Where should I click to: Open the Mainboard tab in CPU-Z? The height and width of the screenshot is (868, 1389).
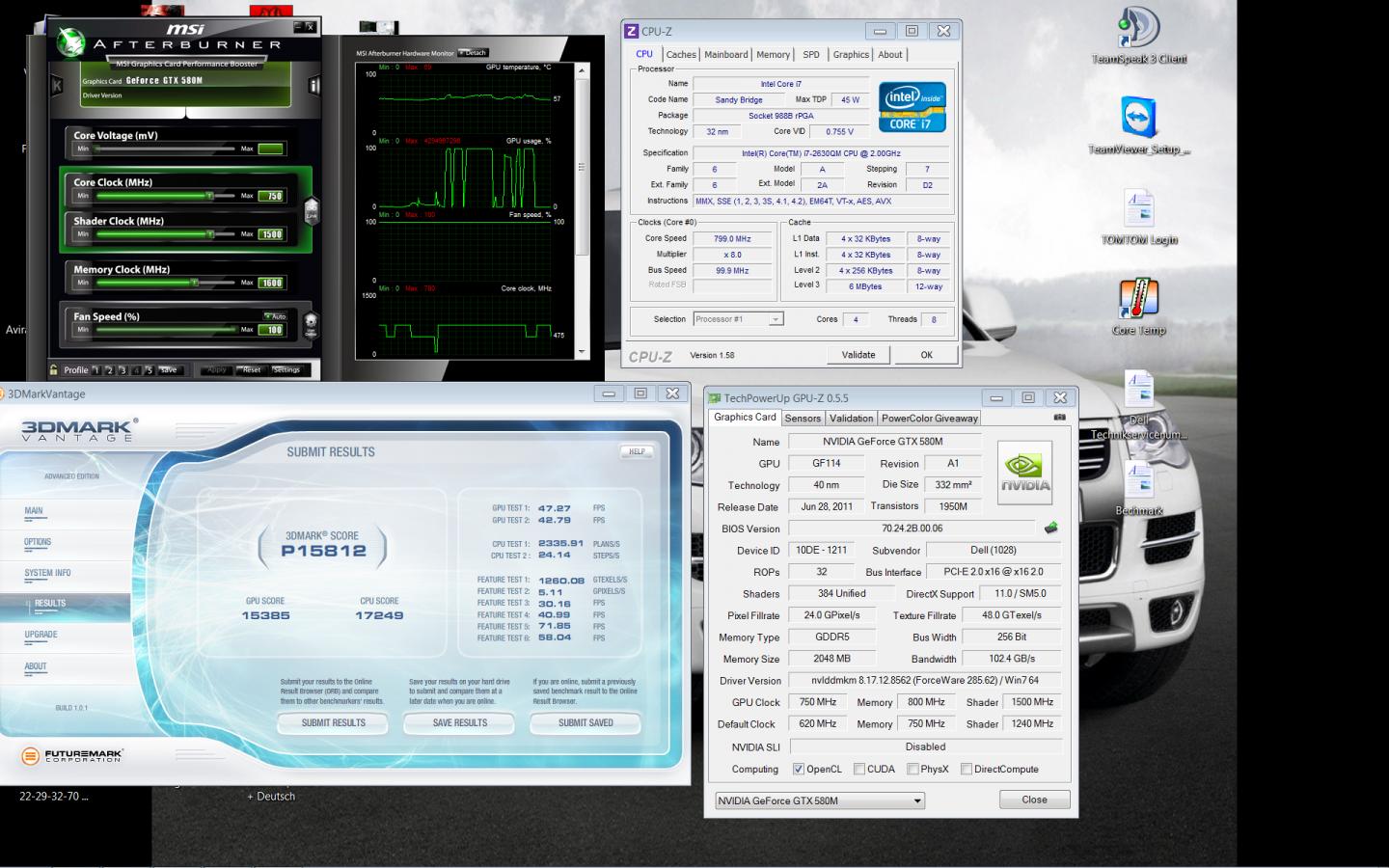[x=725, y=55]
